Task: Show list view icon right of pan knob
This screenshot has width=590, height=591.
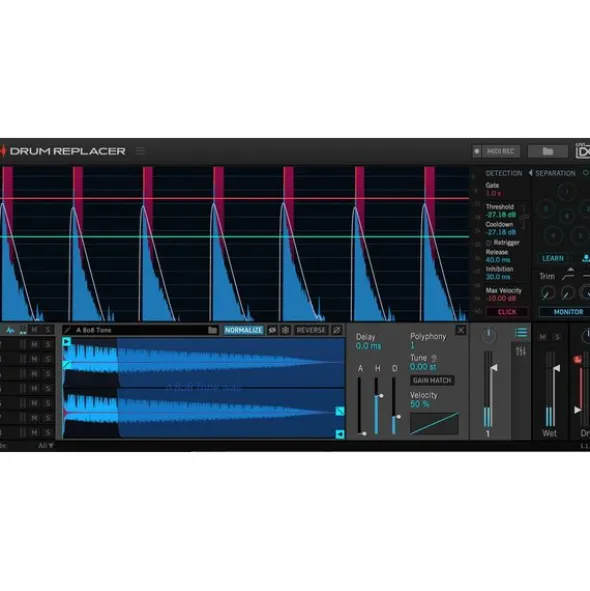Action: tap(521, 332)
